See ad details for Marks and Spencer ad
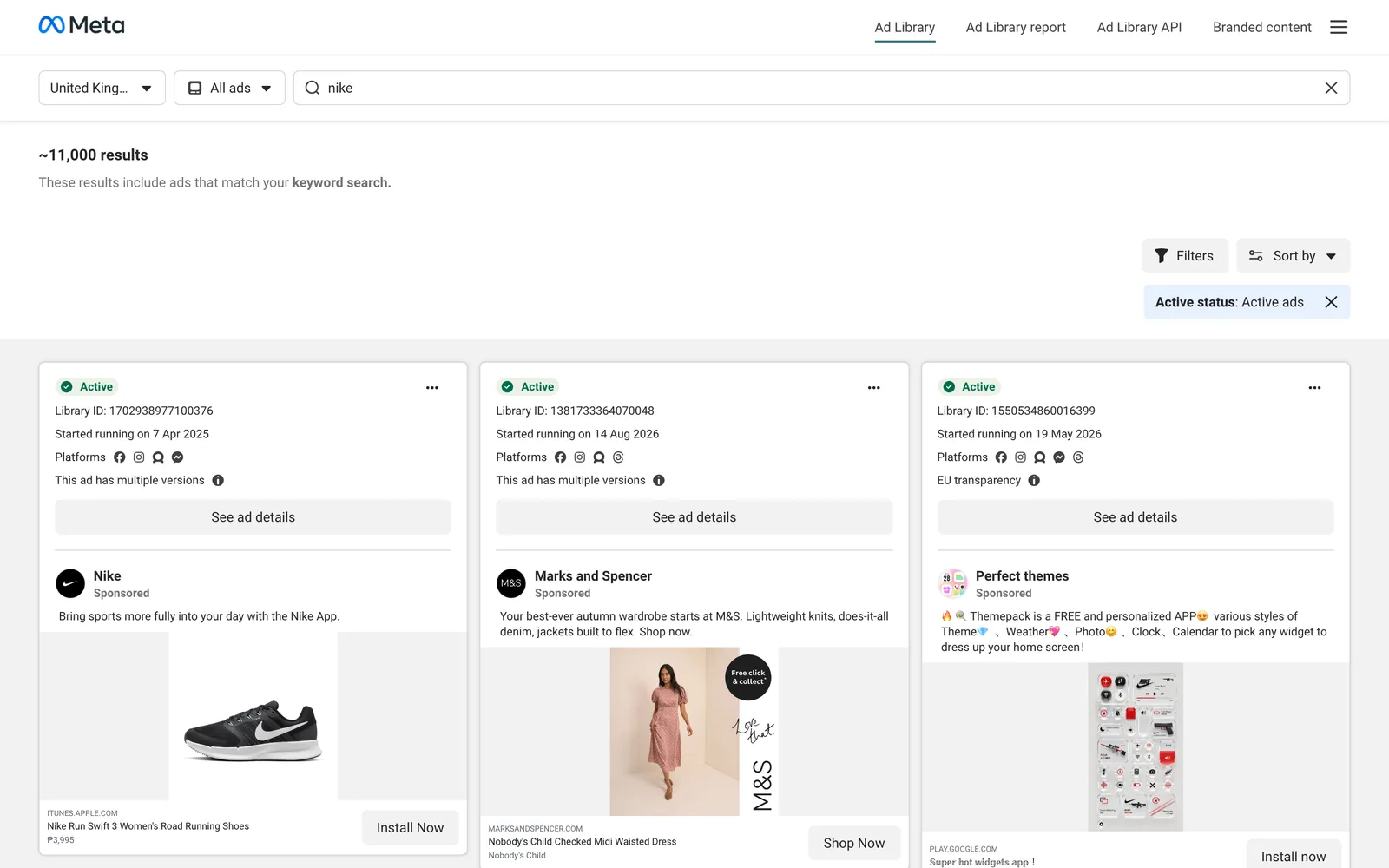The image size is (1389, 868). pyautogui.click(x=694, y=517)
